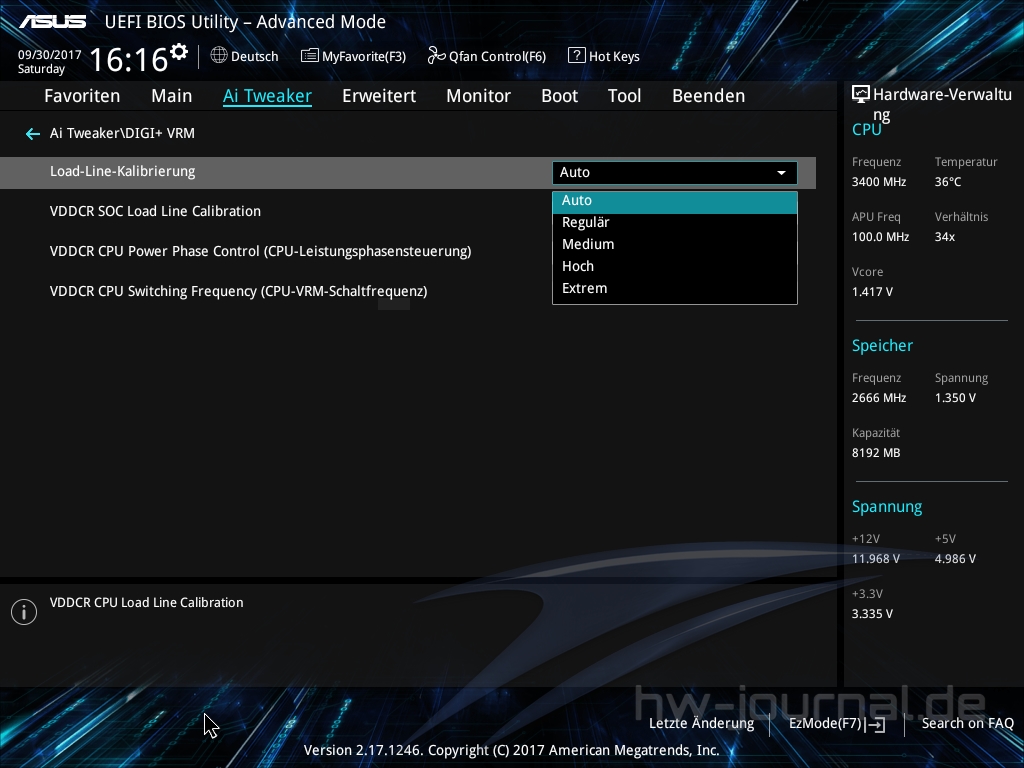
Task: Click the CPU temperature value 36°C
Action: point(948,182)
